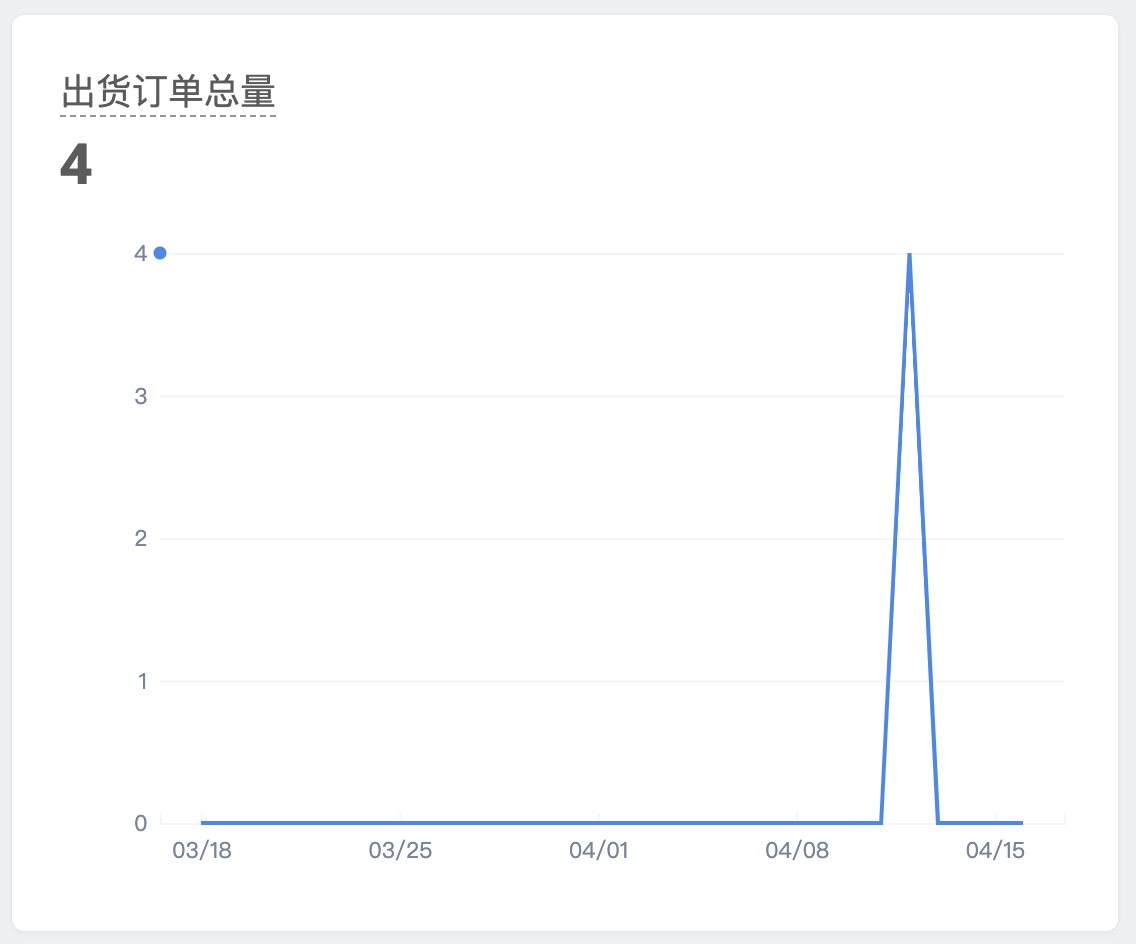Click the 04/15 x-axis label
This screenshot has width=1136, height=944.
coord(995,850)
